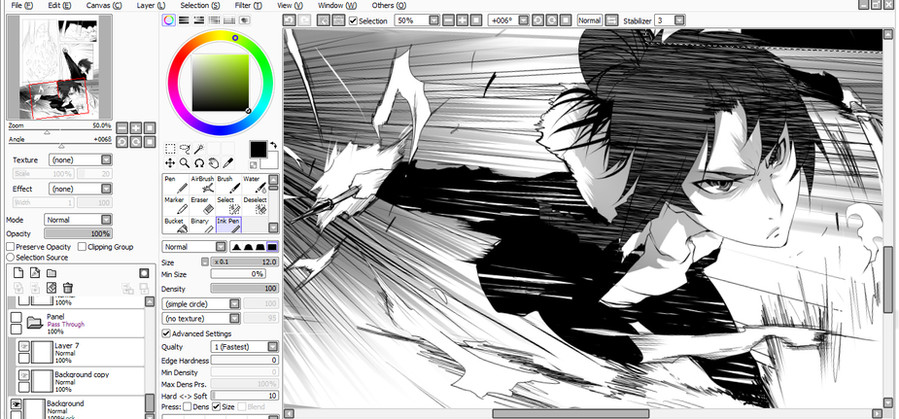The height and width of the screenshot is (419, 899).
Task: Delete the selected layer with trash icon
Action: pos(68,287)
